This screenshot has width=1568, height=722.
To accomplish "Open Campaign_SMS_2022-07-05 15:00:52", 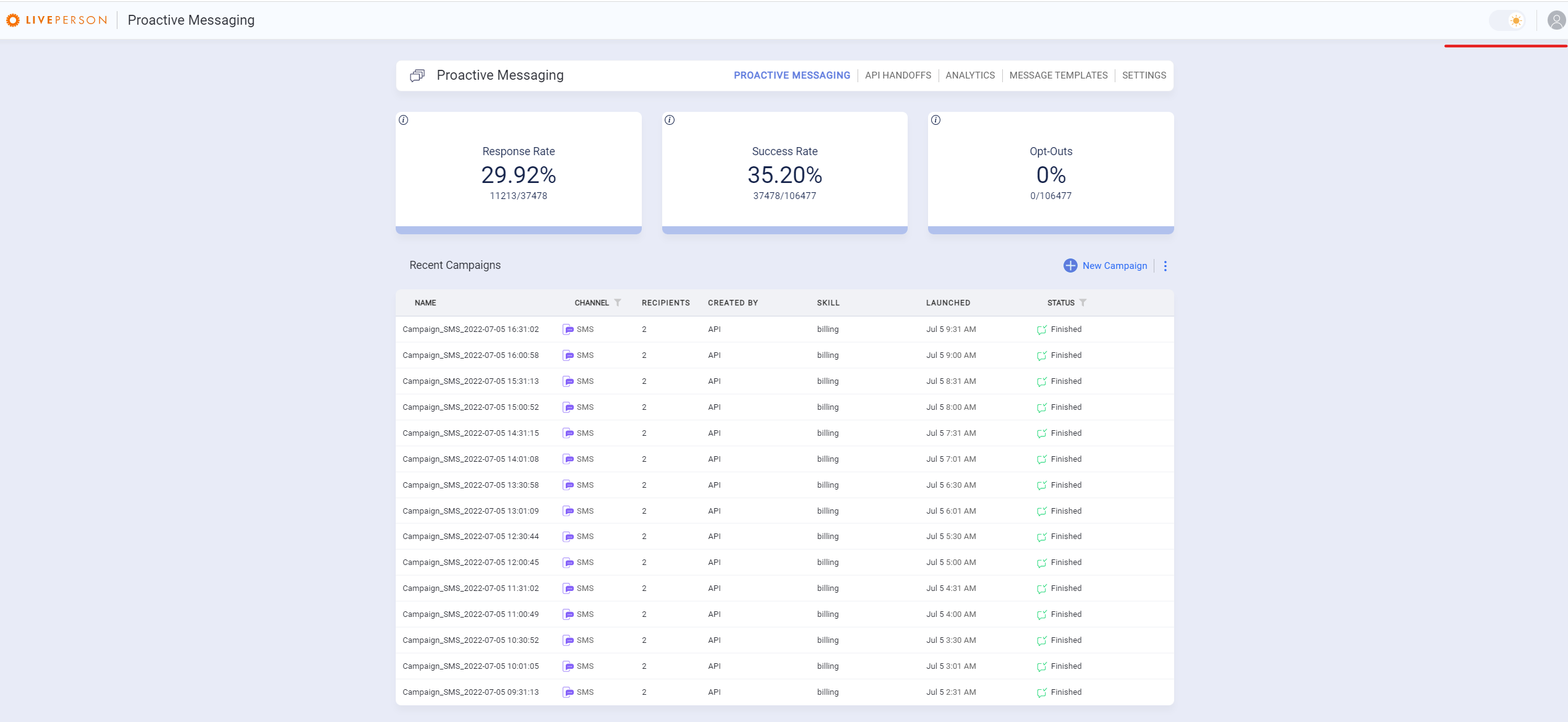I will coord(471,407).
